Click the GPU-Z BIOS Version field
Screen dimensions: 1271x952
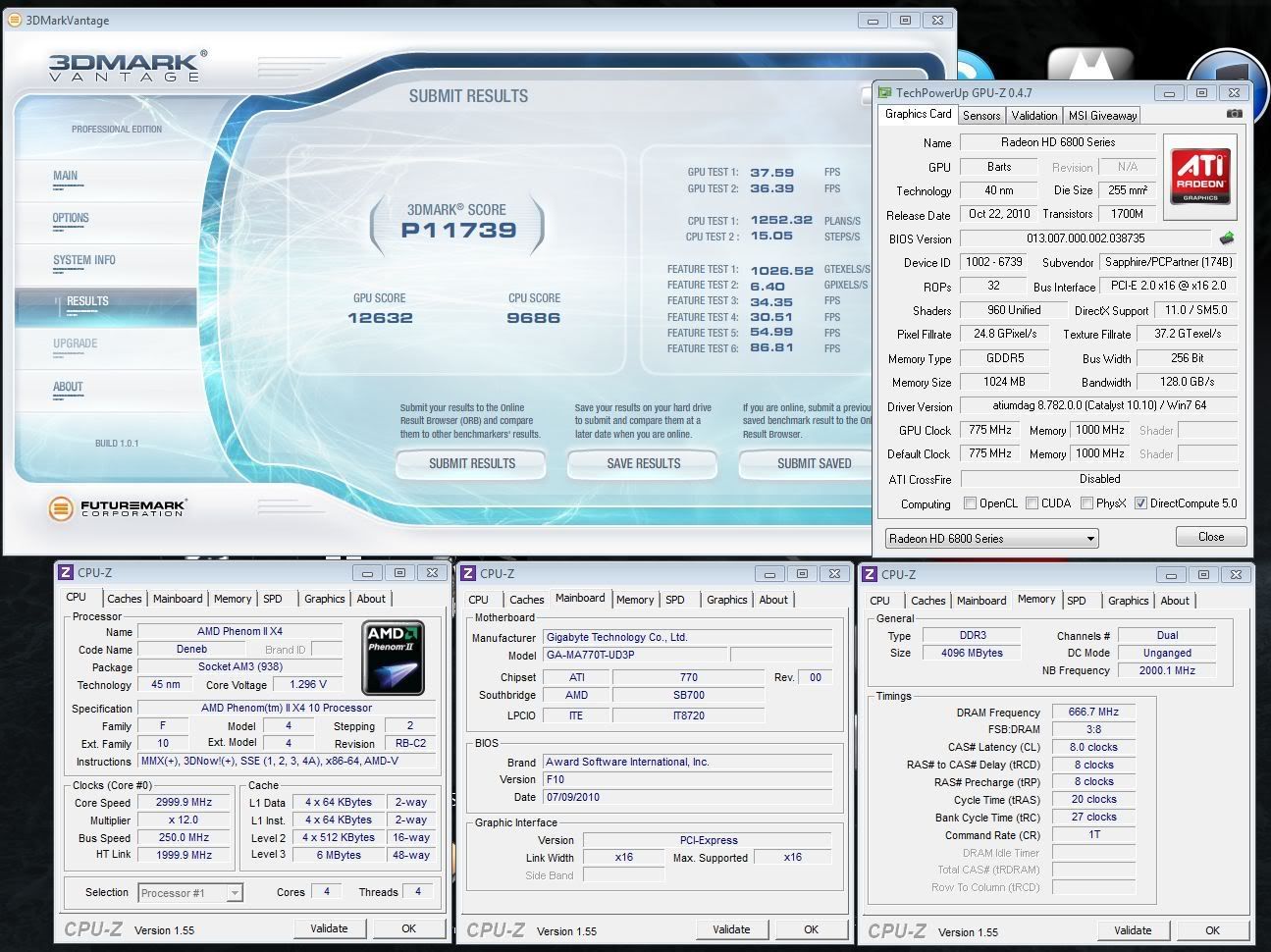[x=1085, y=238]
